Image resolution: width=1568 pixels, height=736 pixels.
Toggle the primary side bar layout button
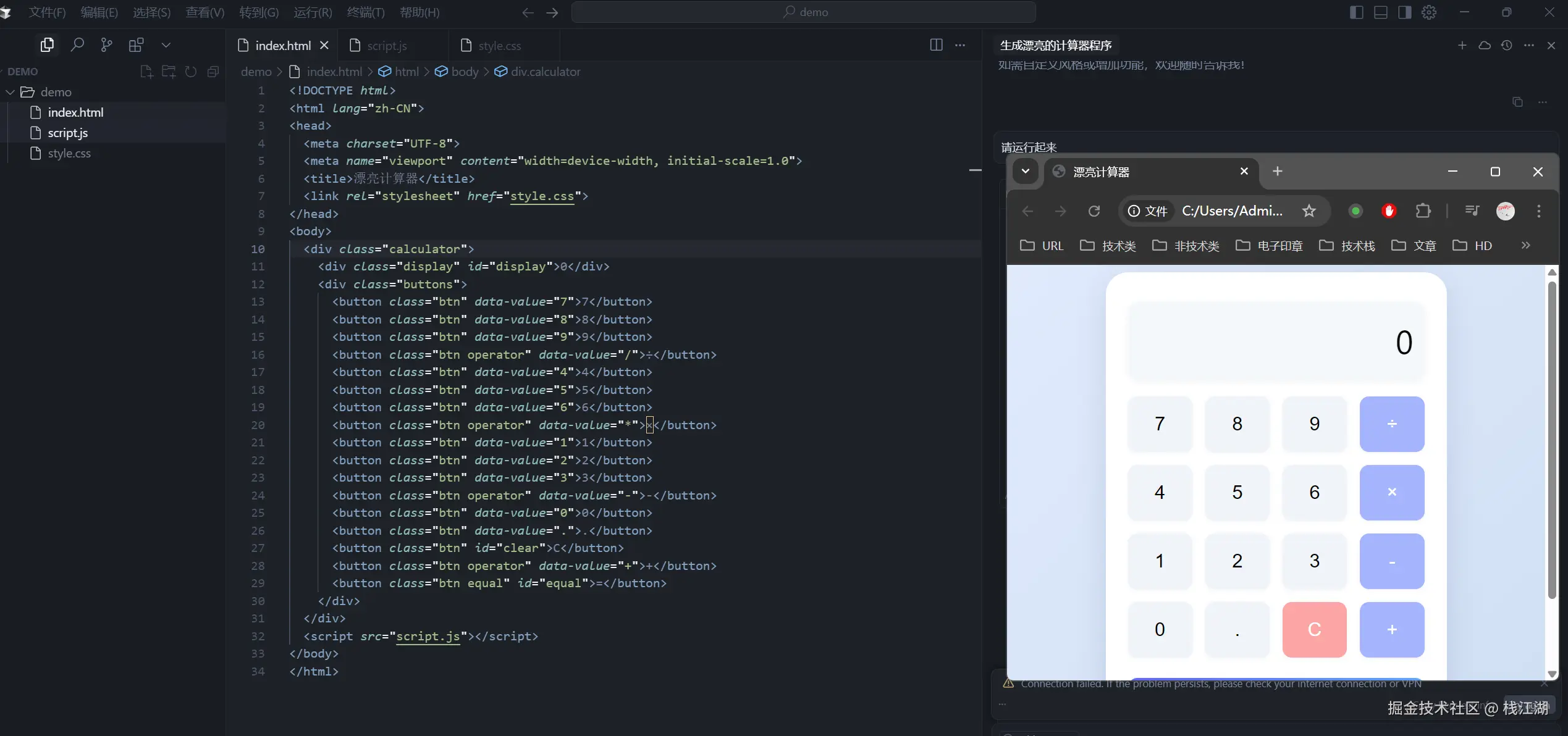[1357, 12]
